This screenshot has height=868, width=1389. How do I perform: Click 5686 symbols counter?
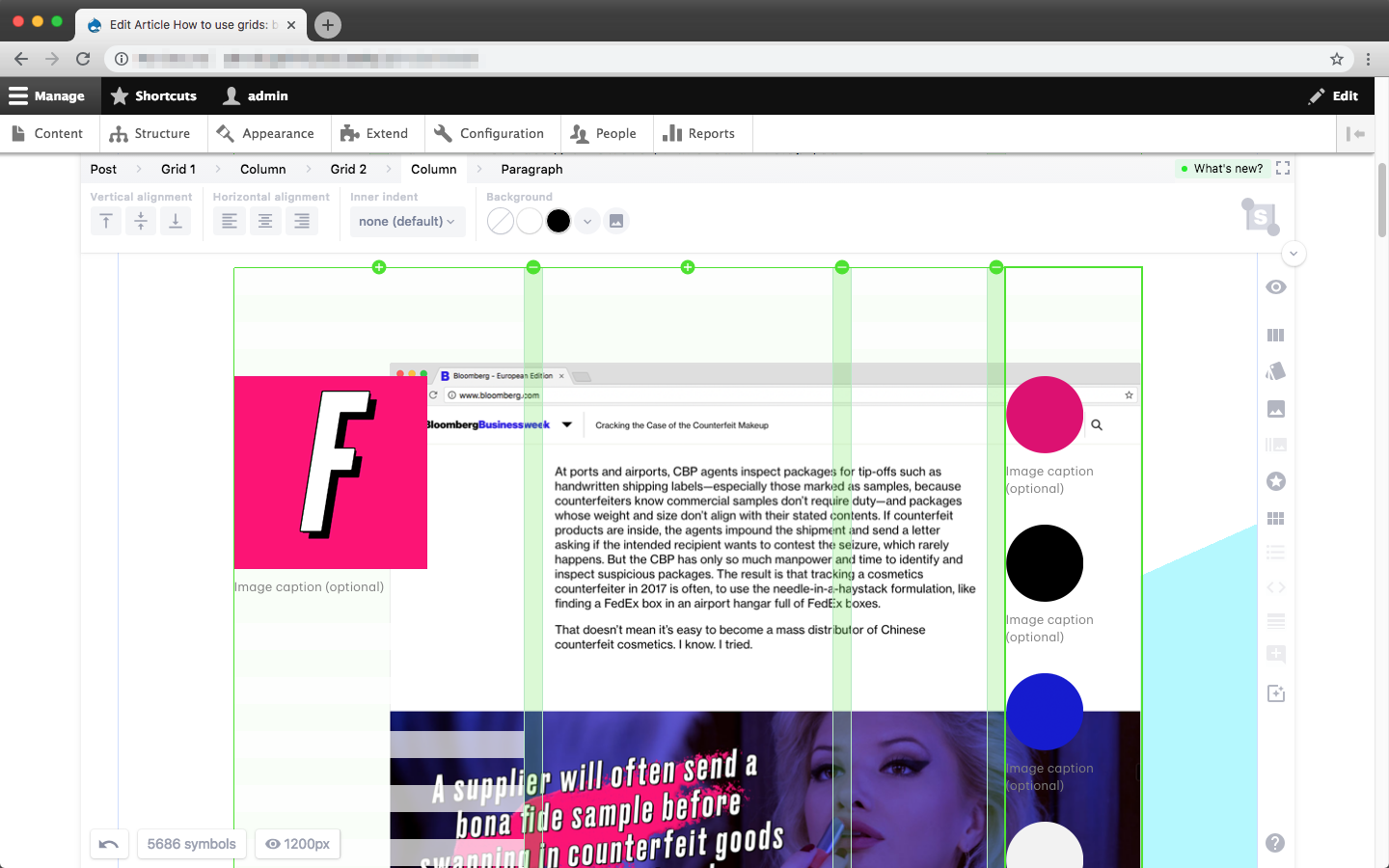(192, 844)
